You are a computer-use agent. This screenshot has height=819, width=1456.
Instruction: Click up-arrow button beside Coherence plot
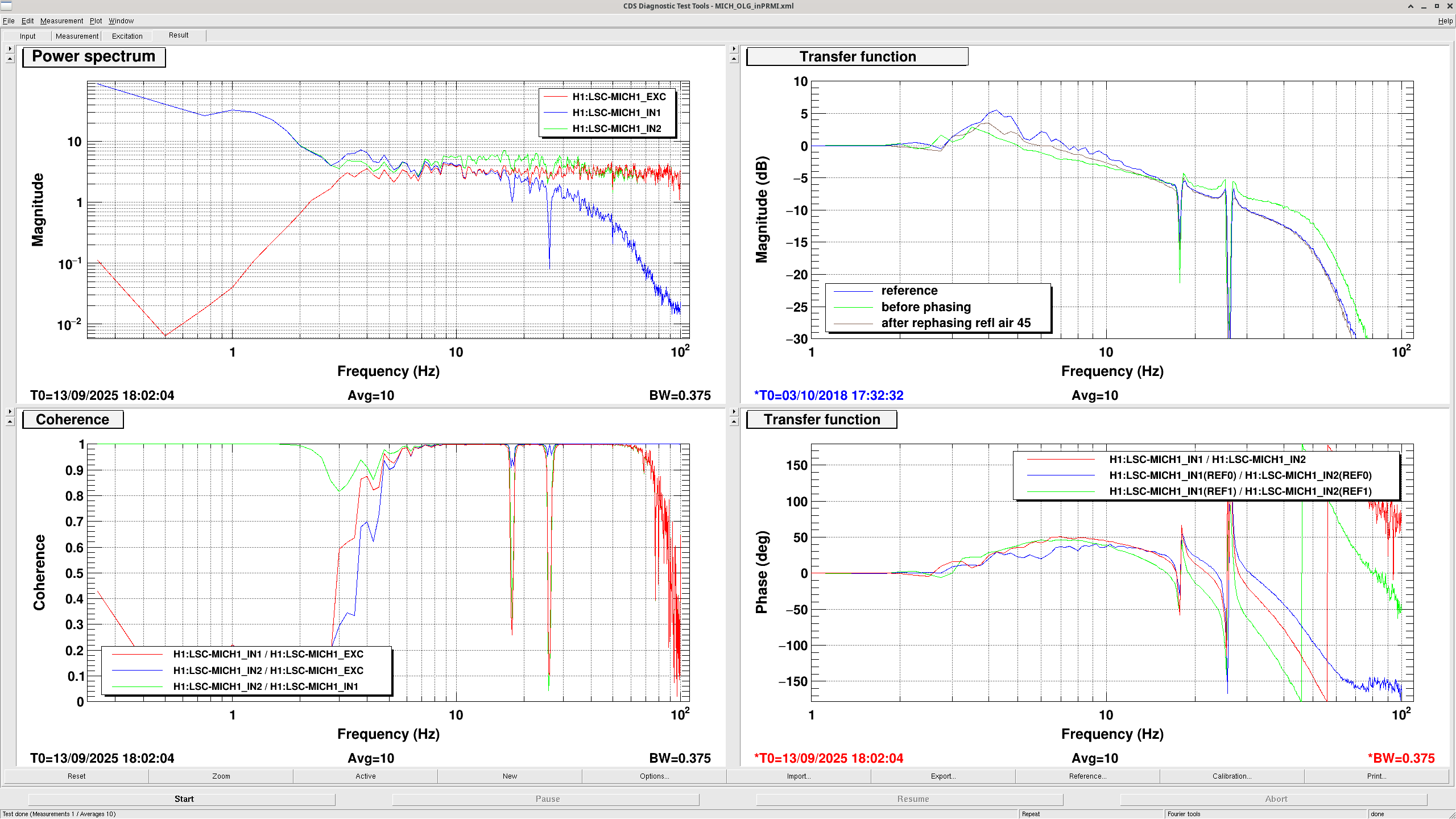point(10,422)
